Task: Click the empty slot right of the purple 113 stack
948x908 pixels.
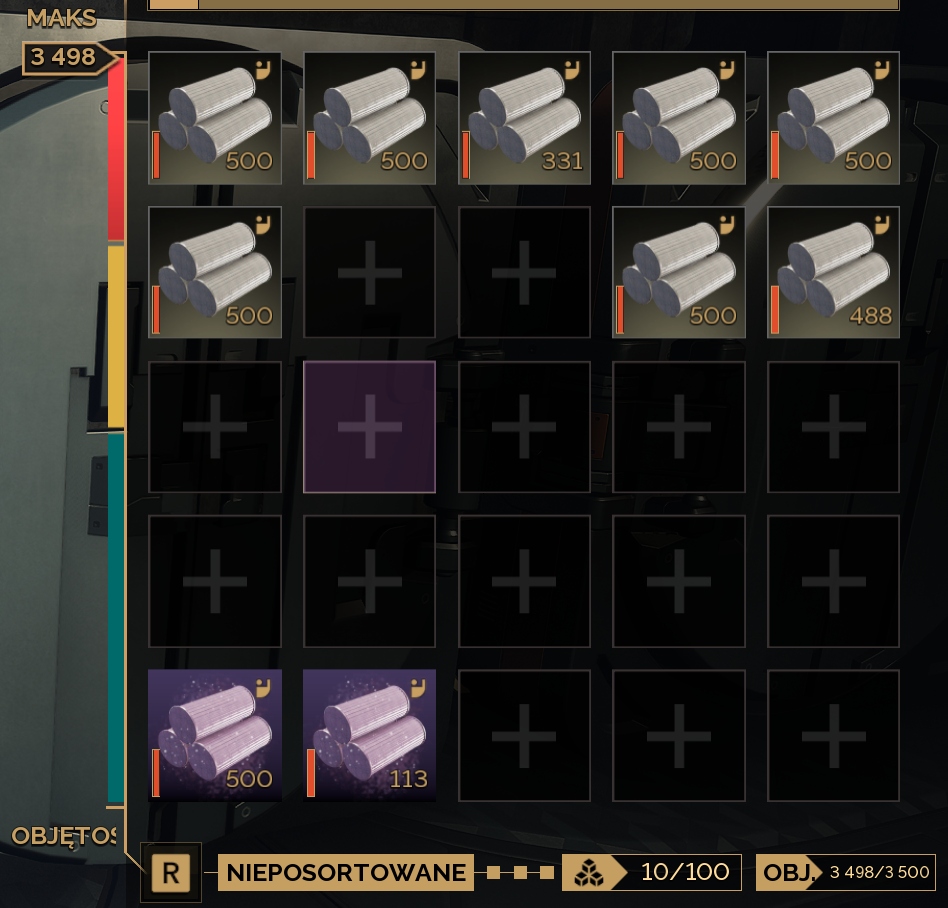Action: click(524, 735)
